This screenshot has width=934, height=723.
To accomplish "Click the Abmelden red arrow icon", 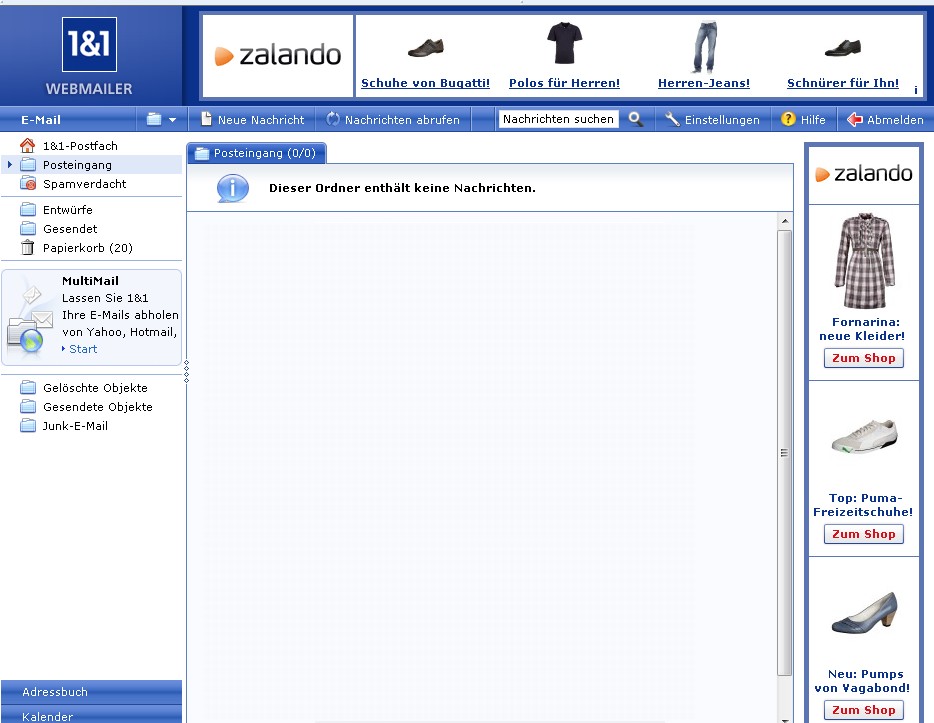I will click(x=854, y=119).
